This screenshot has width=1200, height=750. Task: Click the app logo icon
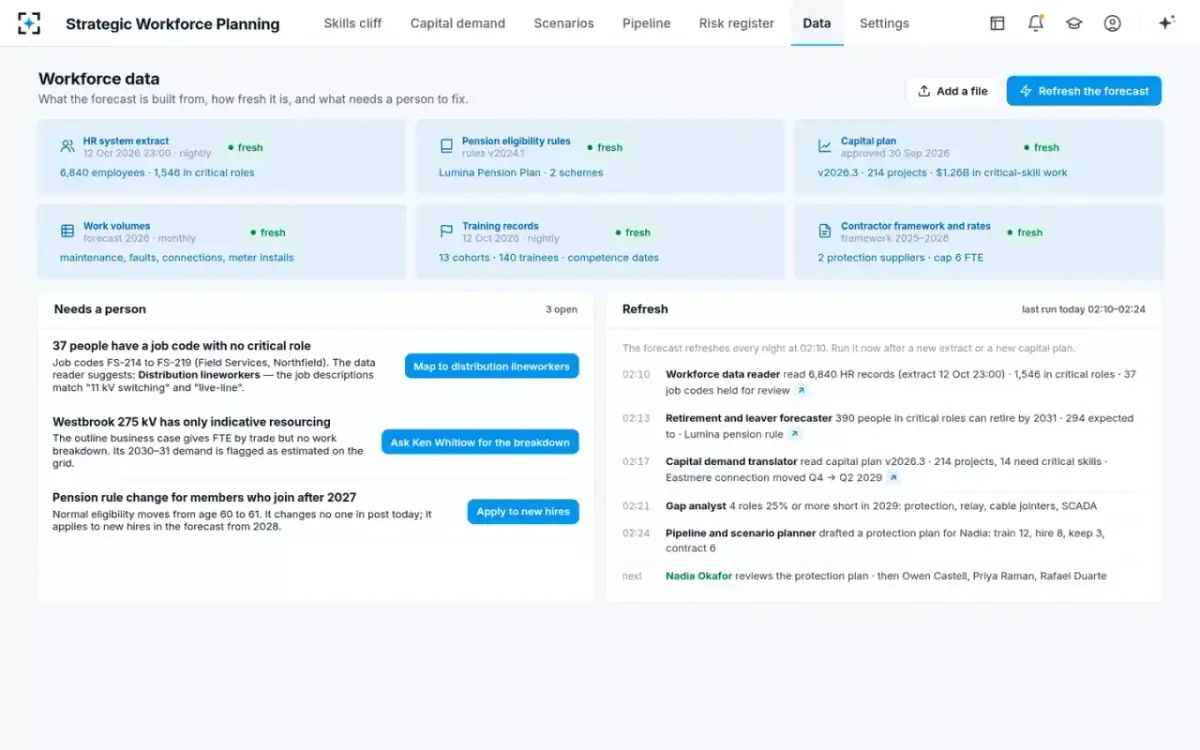(x=30, y=23)
